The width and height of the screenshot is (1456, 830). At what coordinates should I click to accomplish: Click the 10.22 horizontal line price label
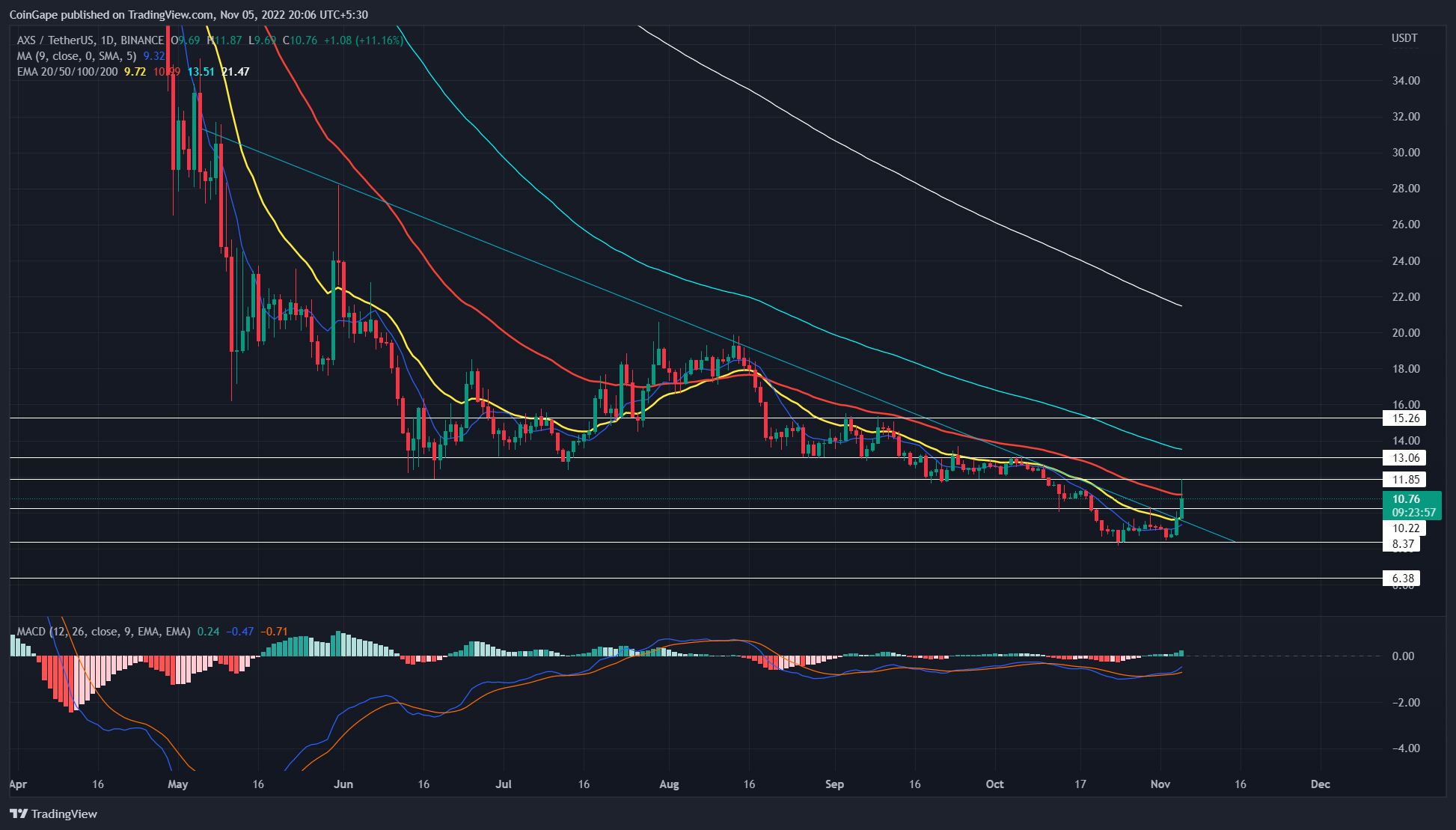point(1404,528)
